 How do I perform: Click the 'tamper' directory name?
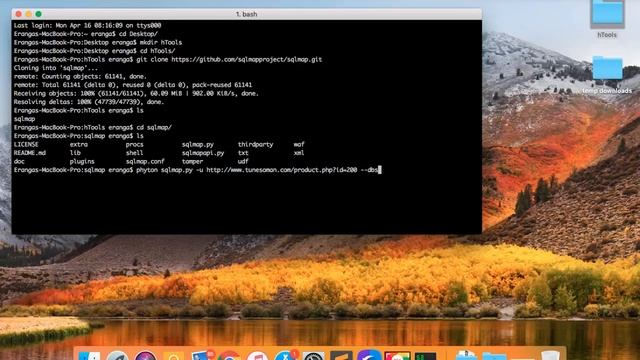click(x=192, y=162)
